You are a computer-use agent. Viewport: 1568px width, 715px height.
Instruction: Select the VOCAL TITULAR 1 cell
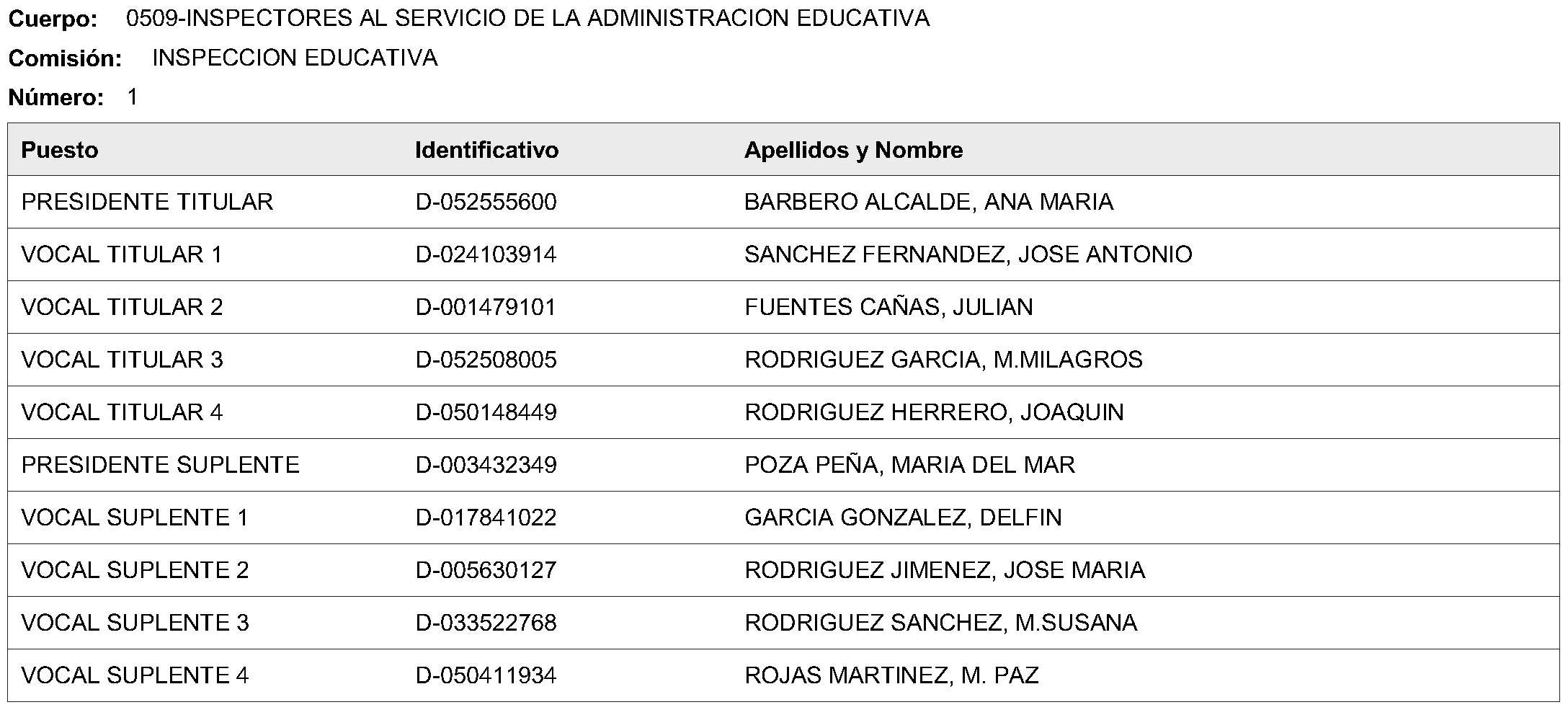(x=122, y=254)
